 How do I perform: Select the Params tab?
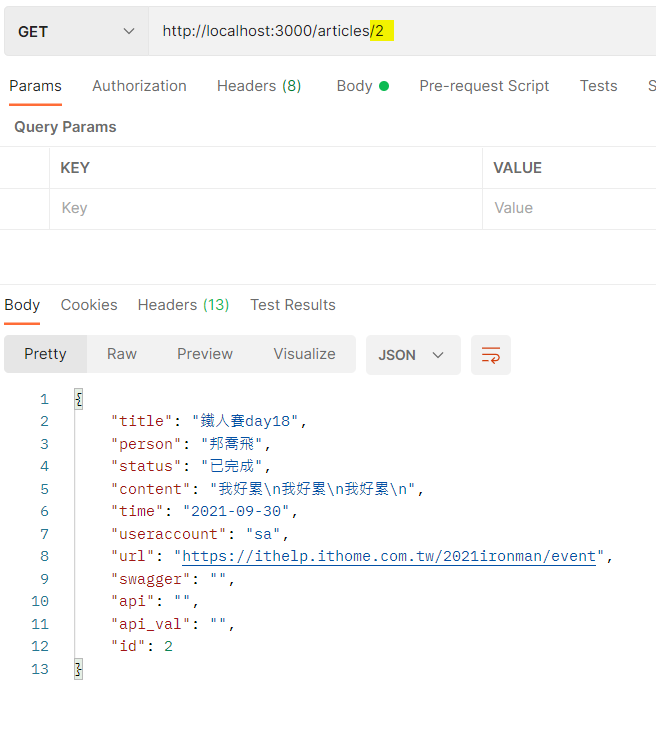[35, 86]
